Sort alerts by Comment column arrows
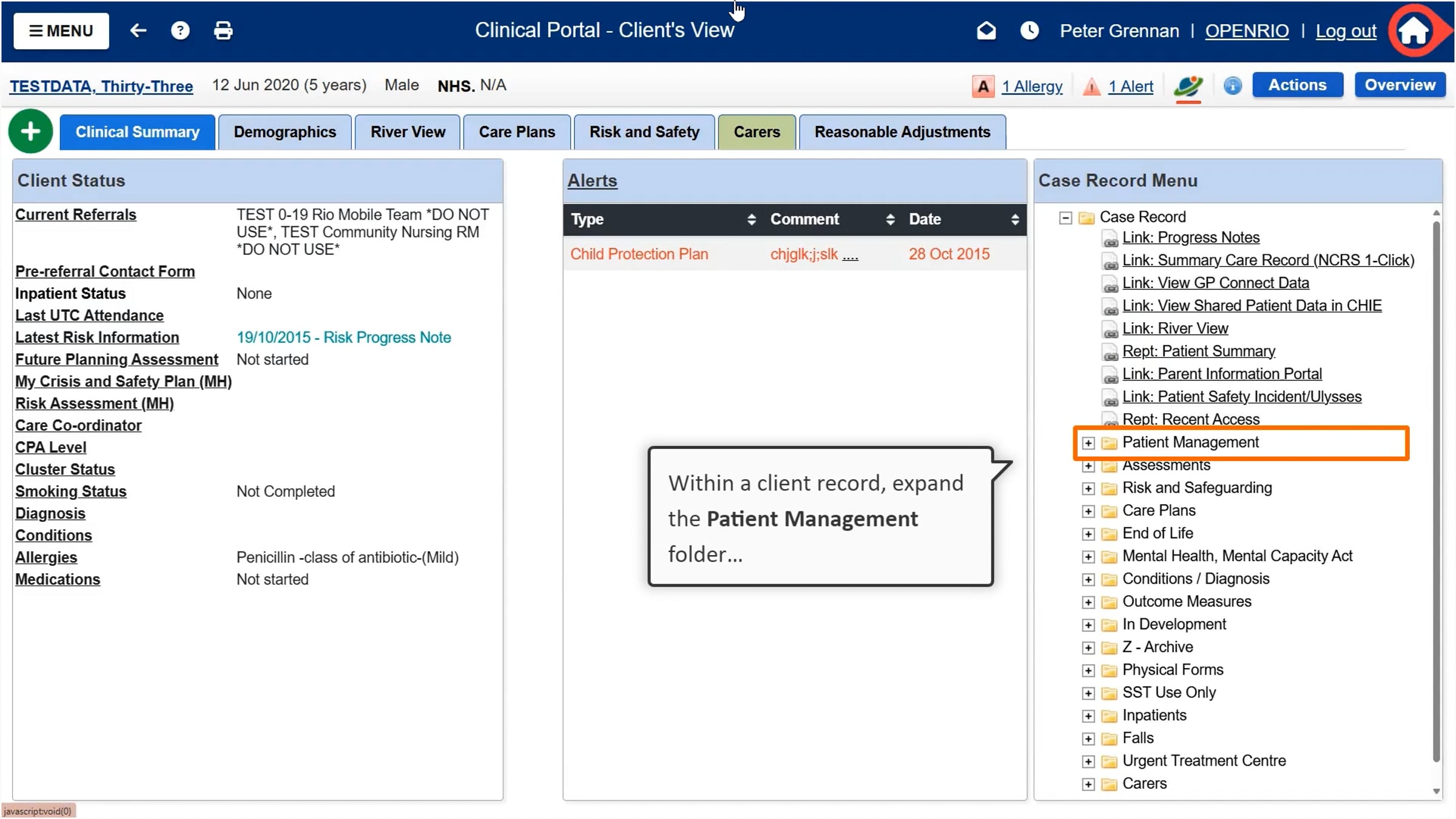Screen dimensions: 1456x819 tap(890, 220)
